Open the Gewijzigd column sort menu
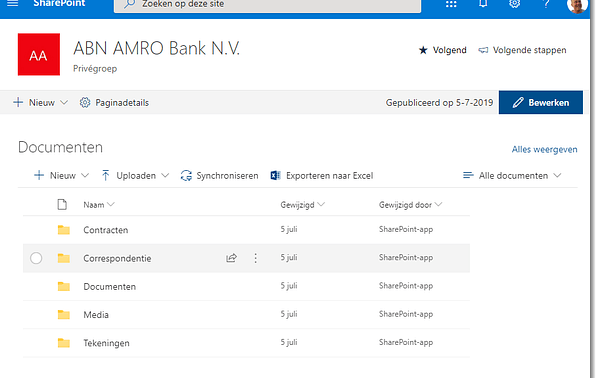600x378 pixels. coord(321,204)
